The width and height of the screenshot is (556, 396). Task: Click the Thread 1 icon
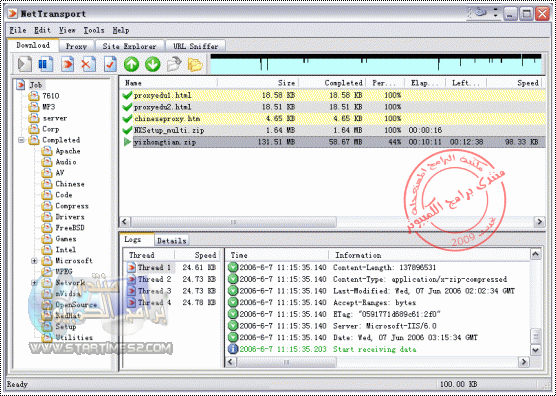[x=132, y=267]
